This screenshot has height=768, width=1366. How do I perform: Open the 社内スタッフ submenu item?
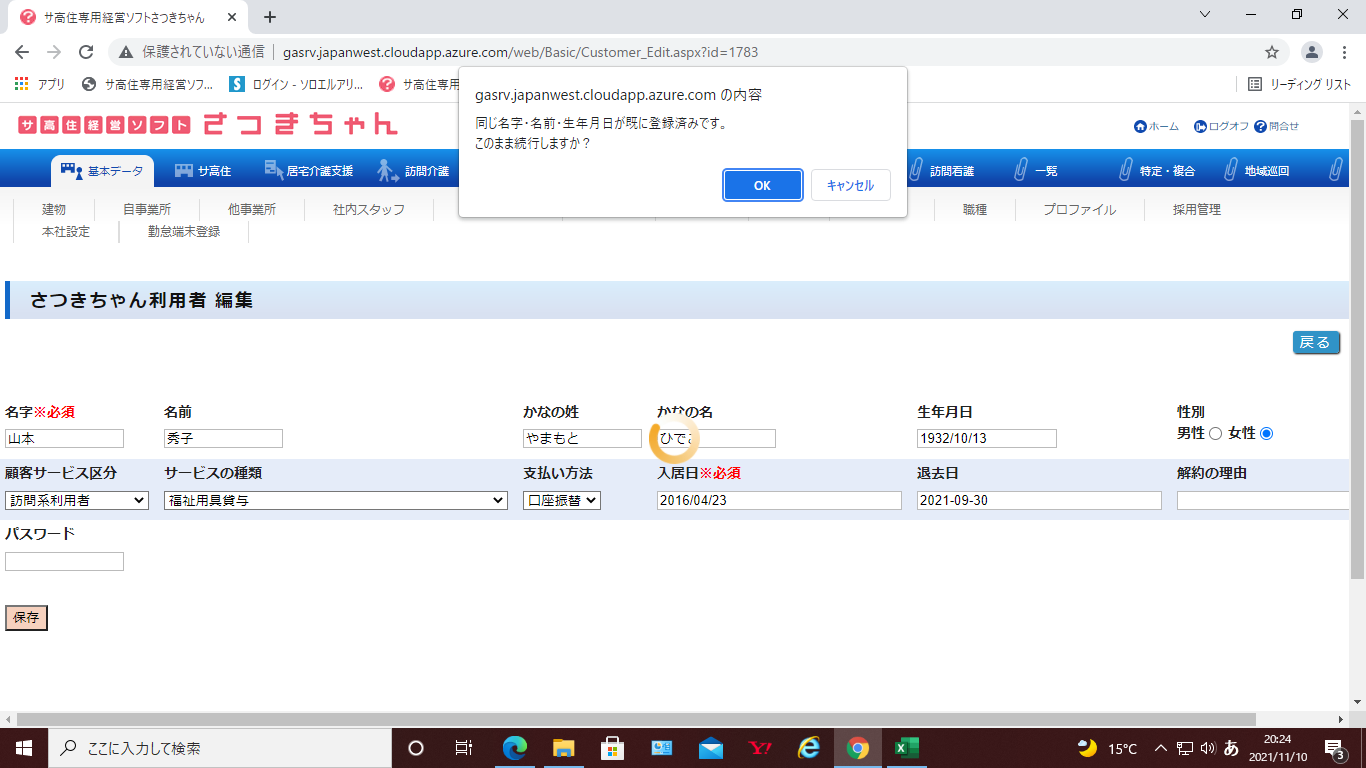(x=369, y=210)
